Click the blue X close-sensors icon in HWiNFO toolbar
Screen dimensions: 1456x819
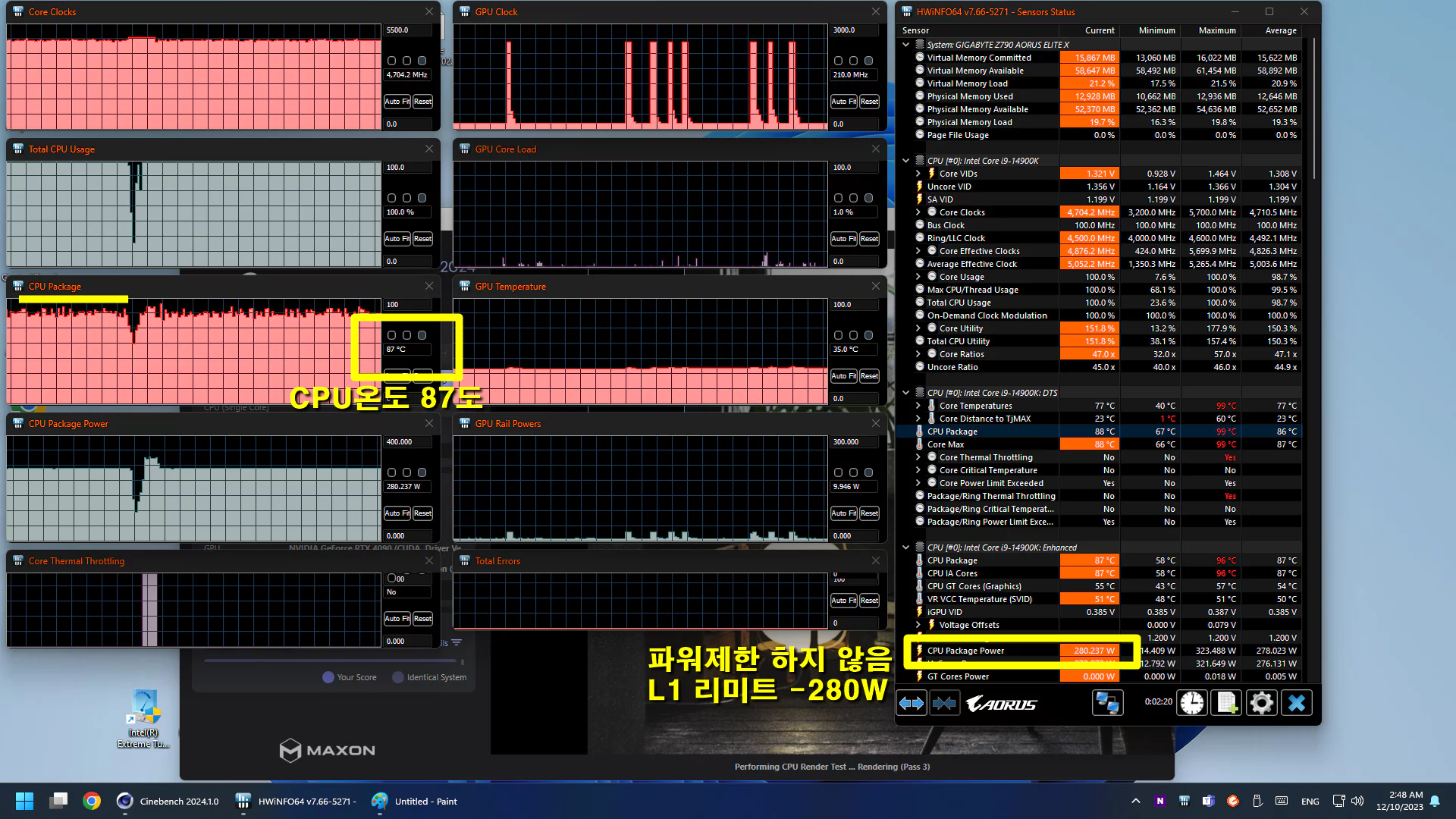tap(1297, 704)
